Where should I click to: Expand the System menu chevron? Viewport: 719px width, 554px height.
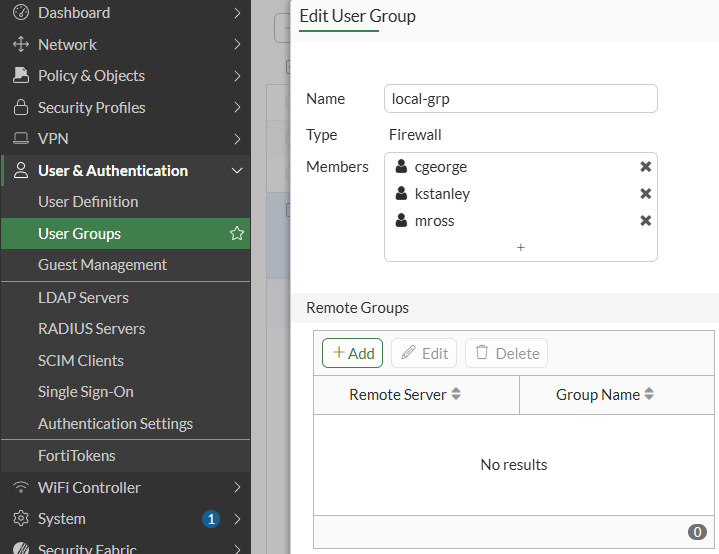(x=237, y=519)
